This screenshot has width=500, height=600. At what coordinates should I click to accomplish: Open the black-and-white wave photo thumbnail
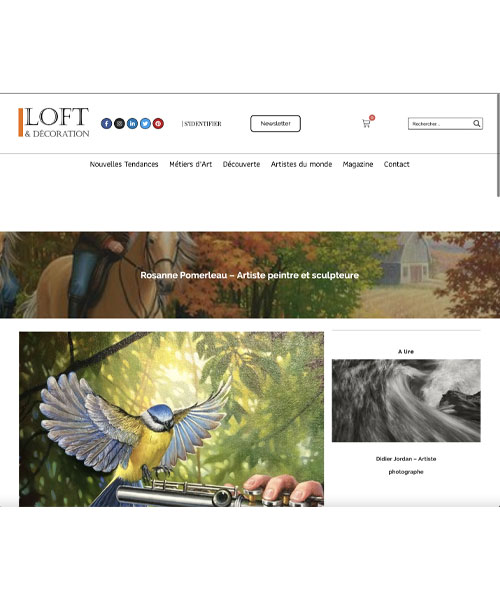point(406,400)
